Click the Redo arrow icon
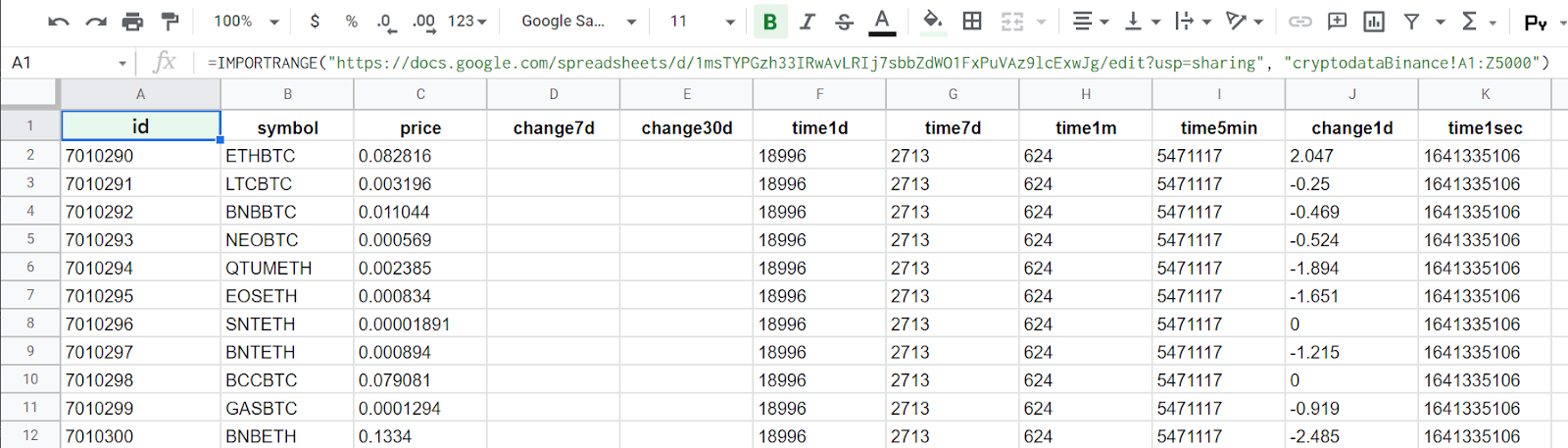Image resolution: width=1568 pixels, height=448 pixels. (x=95, y=22)
